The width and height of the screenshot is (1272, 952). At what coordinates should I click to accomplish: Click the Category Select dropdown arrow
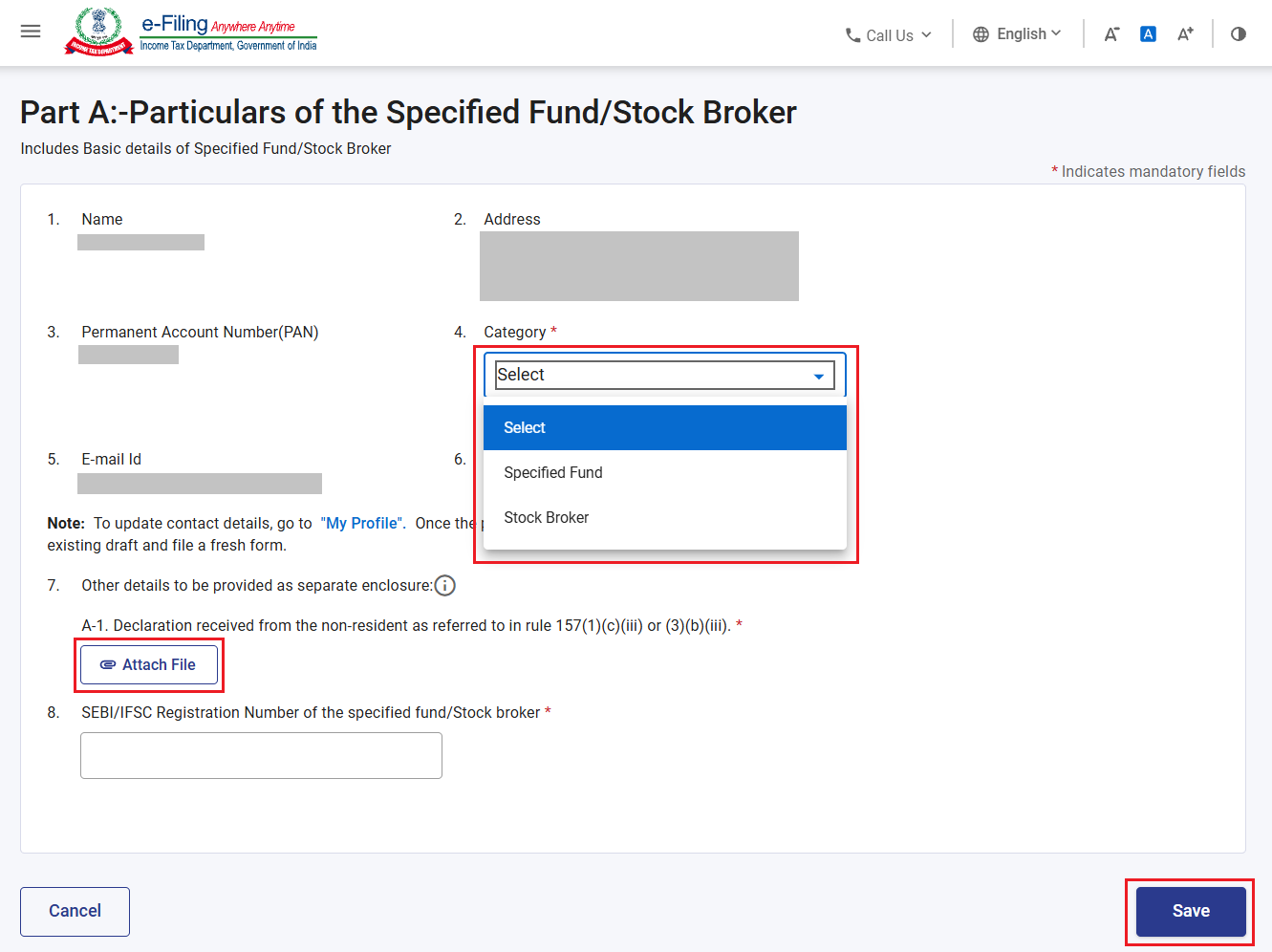pos(819,376)
